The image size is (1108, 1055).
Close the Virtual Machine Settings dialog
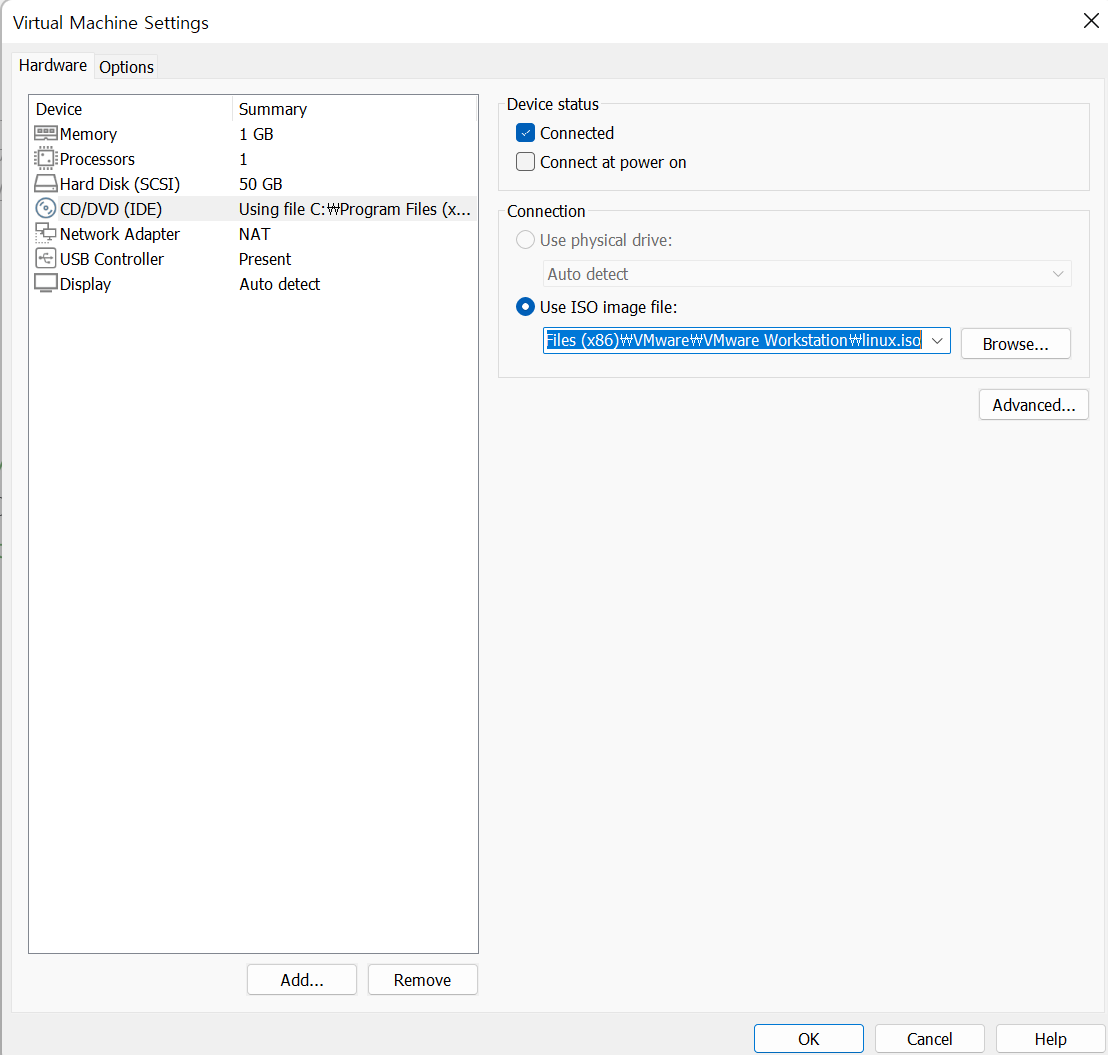coord(1091,20)
